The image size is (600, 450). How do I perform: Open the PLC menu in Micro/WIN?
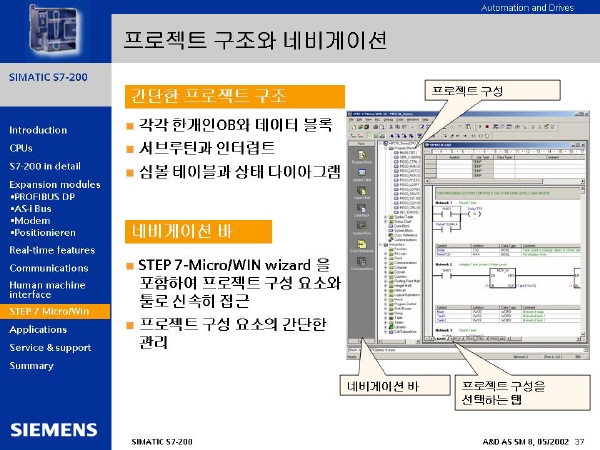(x=378, y=119)
